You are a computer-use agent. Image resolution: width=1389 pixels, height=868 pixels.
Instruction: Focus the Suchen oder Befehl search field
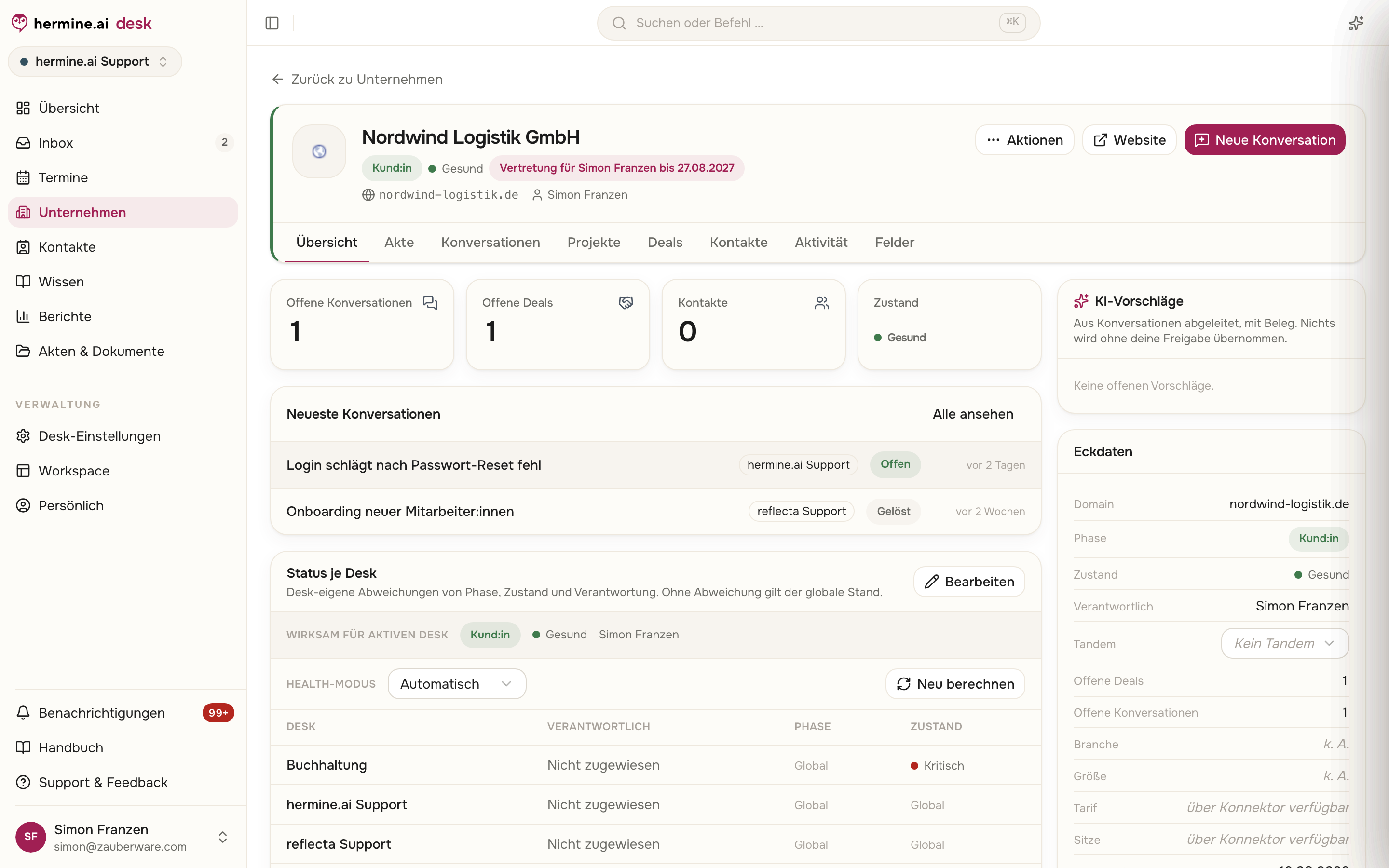tap(818, 23)
